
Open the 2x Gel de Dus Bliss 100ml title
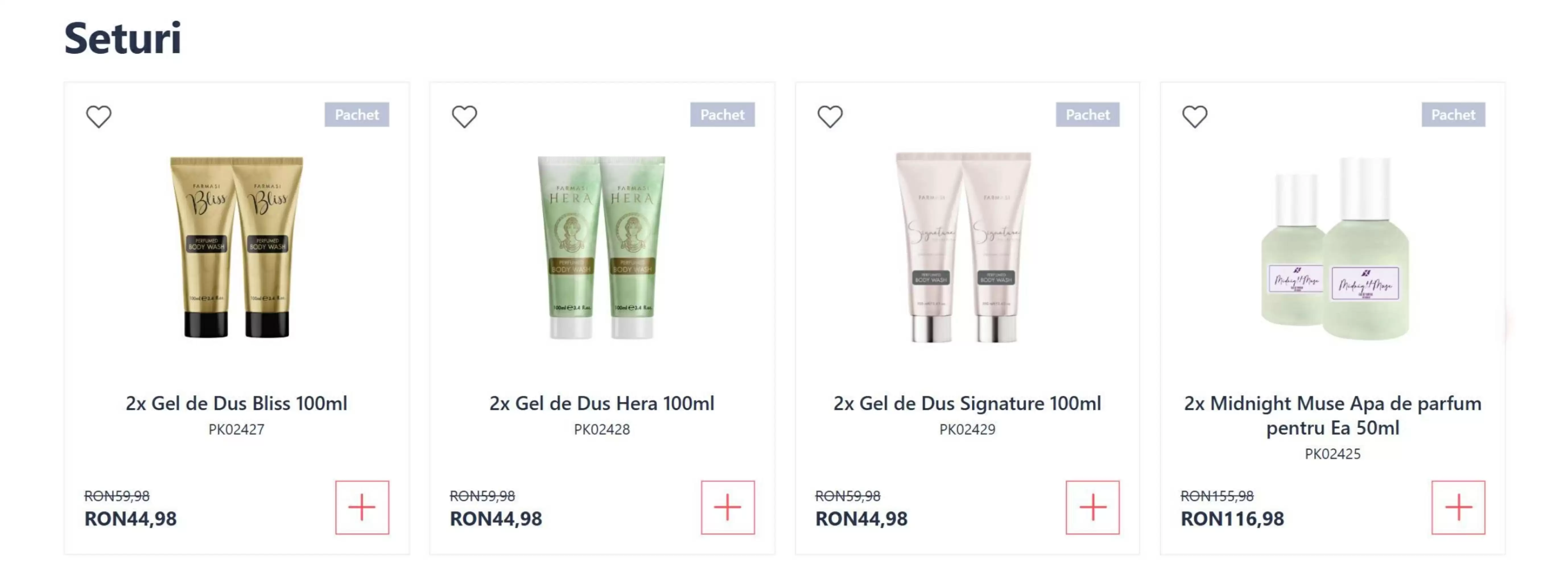[x=237, y=403]
